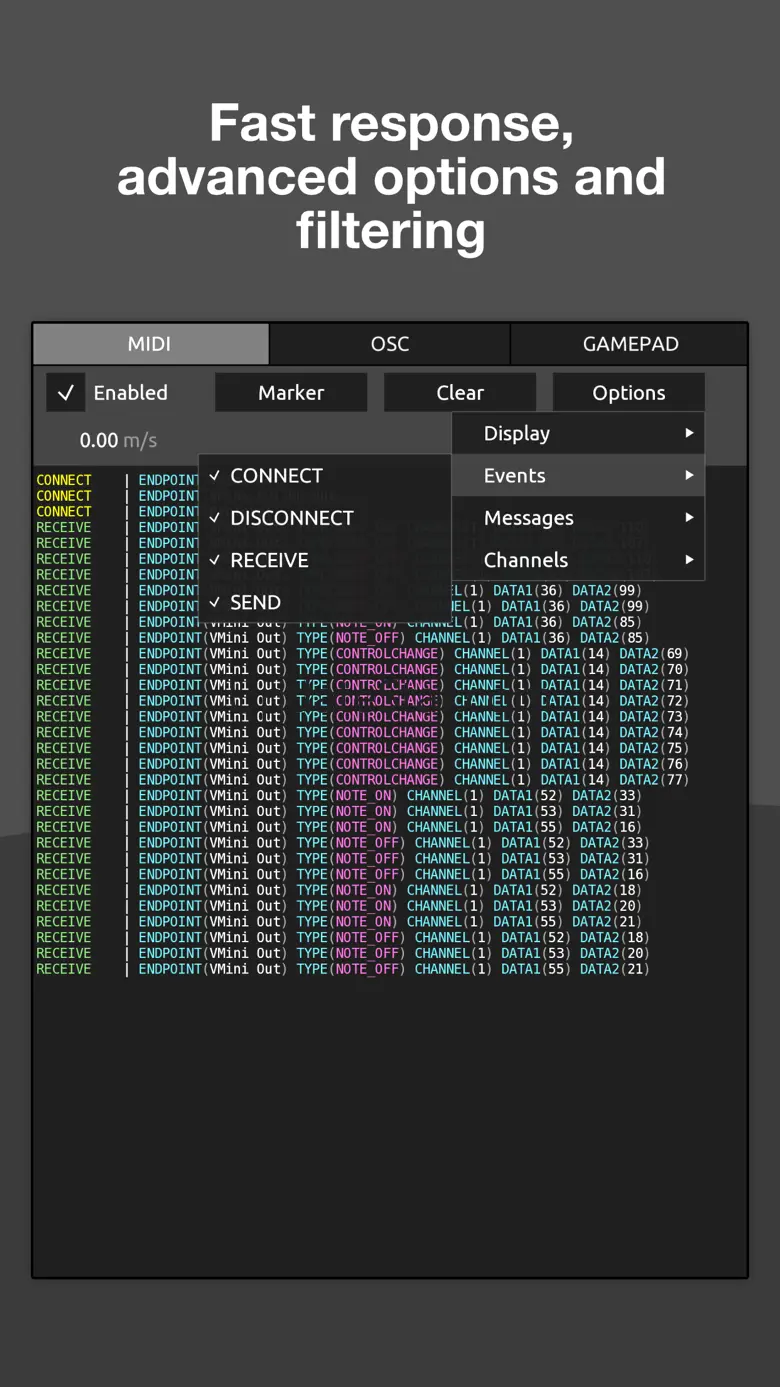Select log row with DATA2(69)
The height and width of the screenshot is (1387, 780).
pos(362,653)
